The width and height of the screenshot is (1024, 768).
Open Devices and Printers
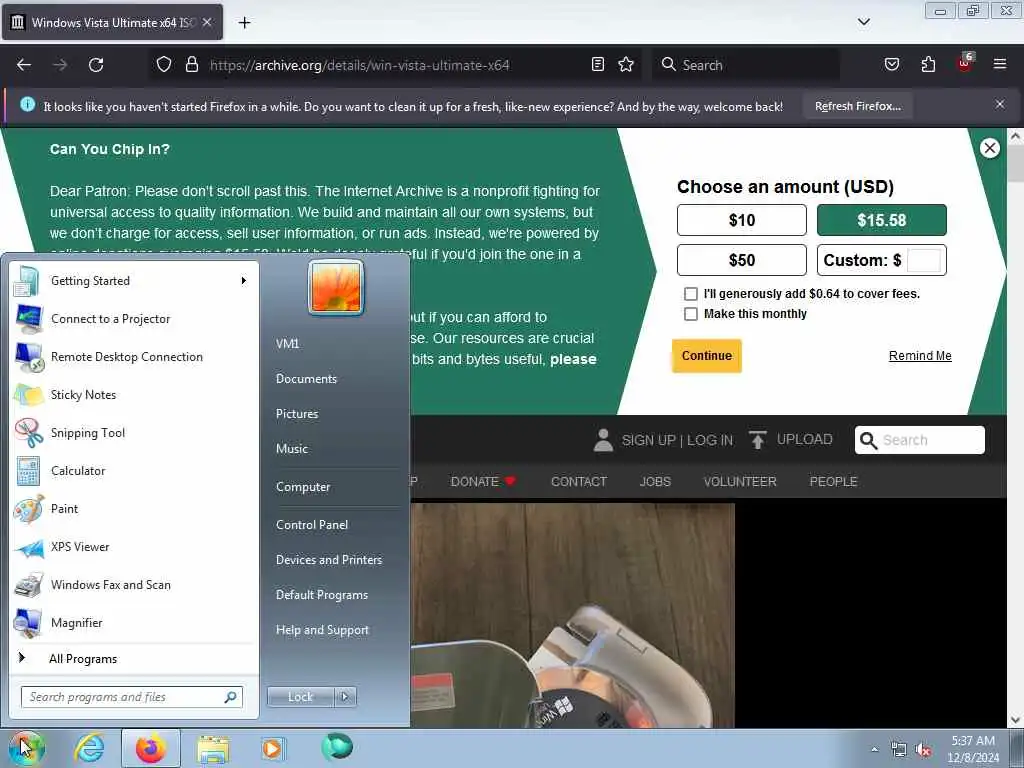coord(328,560)
